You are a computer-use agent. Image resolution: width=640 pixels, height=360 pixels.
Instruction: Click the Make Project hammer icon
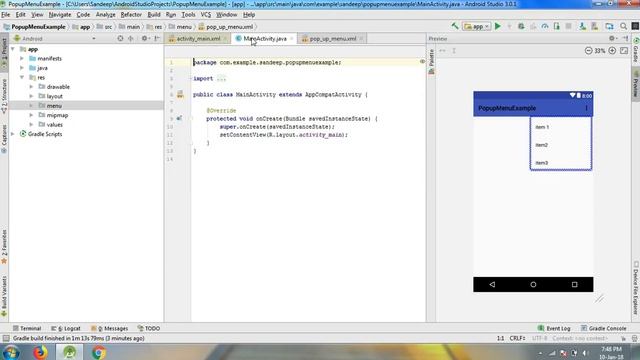pos(455,26)
